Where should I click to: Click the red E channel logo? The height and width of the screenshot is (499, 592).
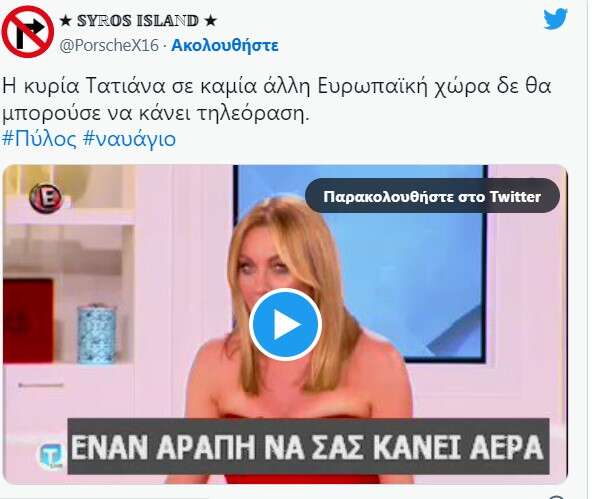pos(46,198)
